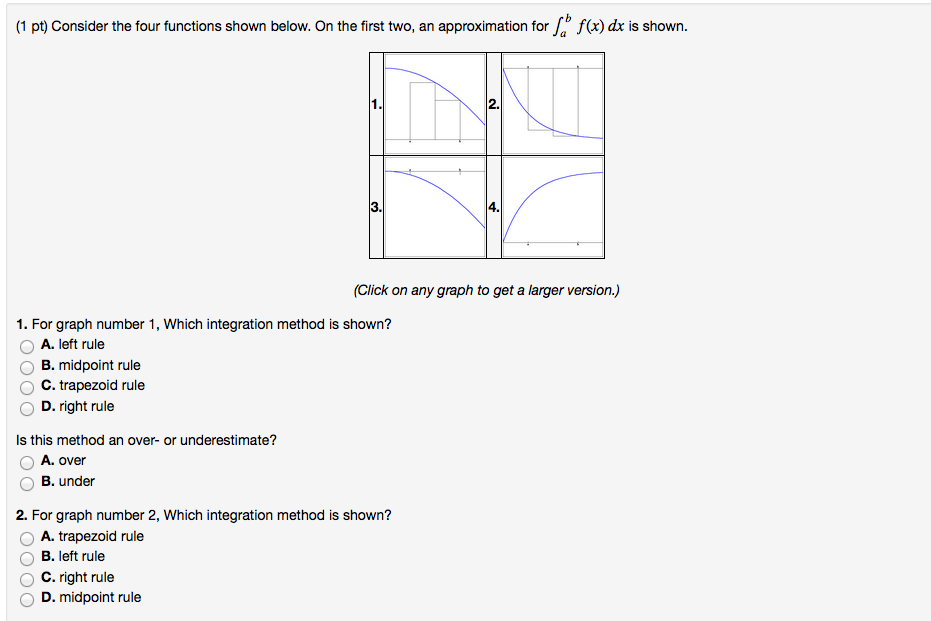Pick B left rule under question 2
This screenshot has width=931, height=621.
coord(26,557)
